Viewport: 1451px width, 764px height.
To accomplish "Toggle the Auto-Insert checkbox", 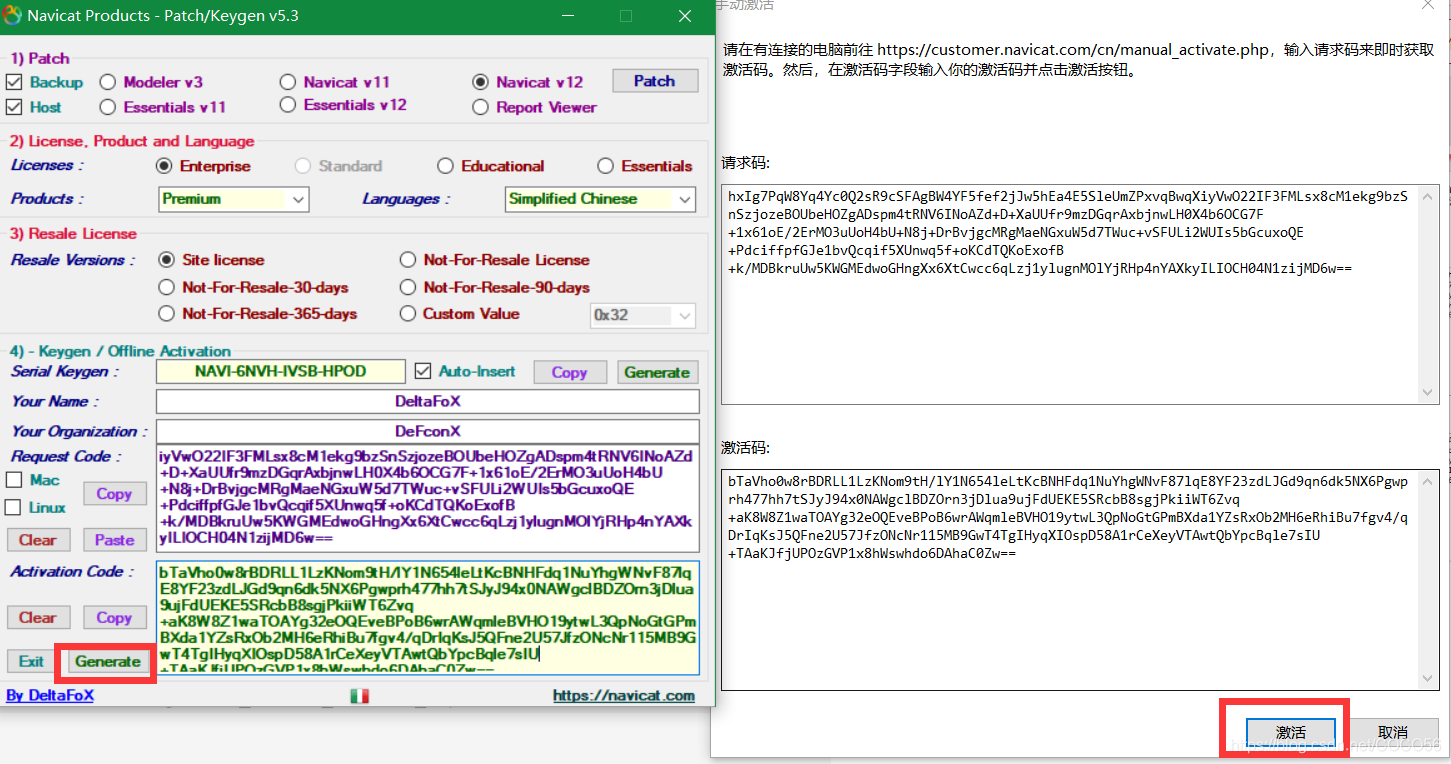I will [423, 371].
